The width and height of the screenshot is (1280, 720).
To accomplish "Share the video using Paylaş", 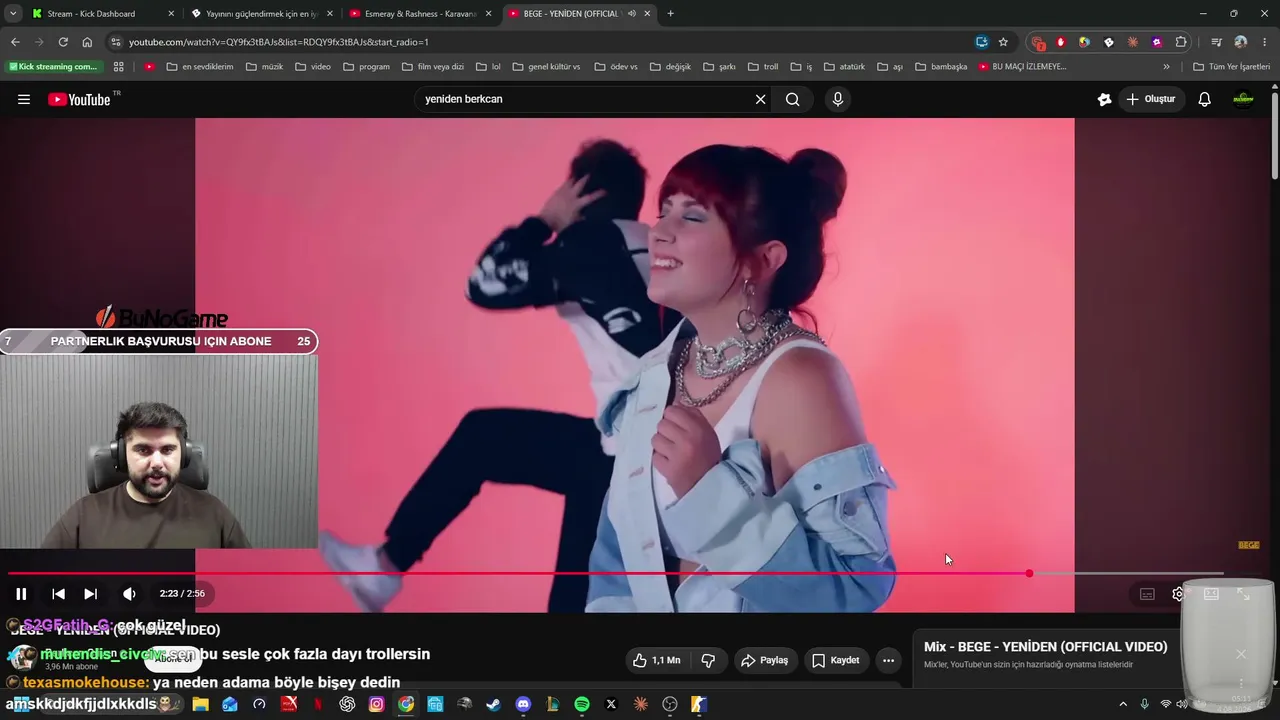I will pos(764,660).
